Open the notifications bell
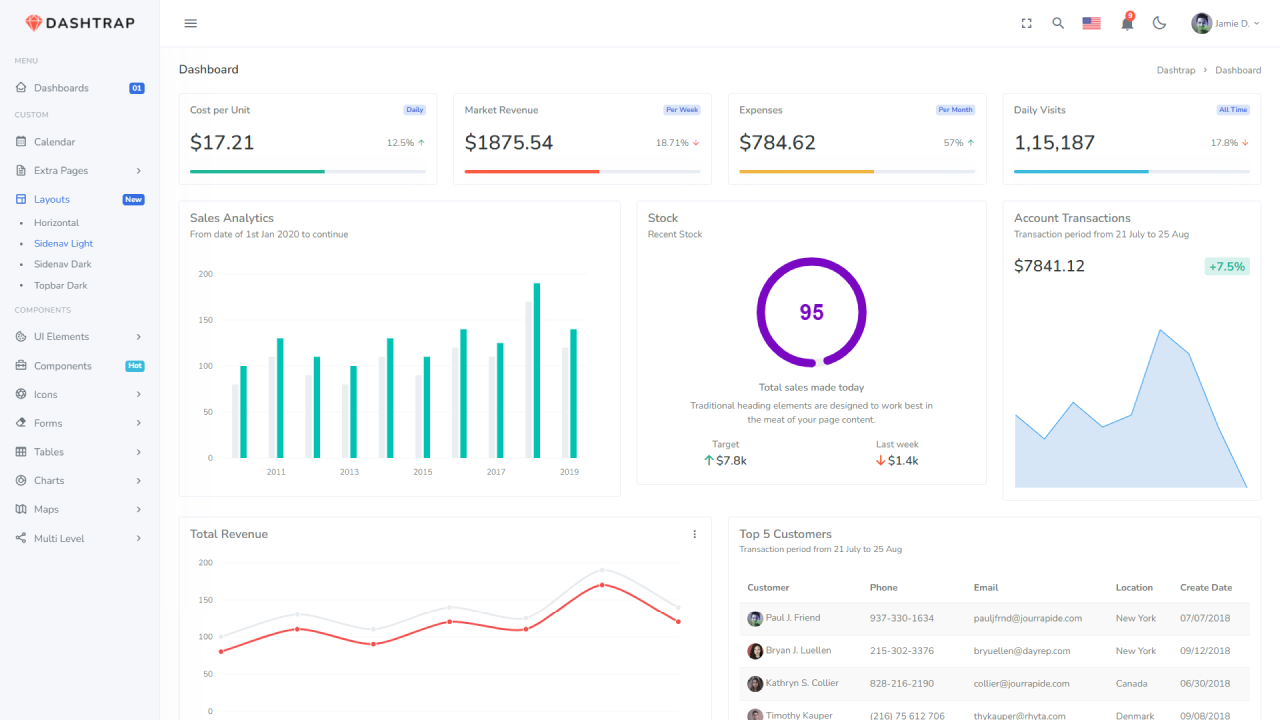Image resolution: width=1280 pixels, height=720 pixels. [x=1127, y=23]
